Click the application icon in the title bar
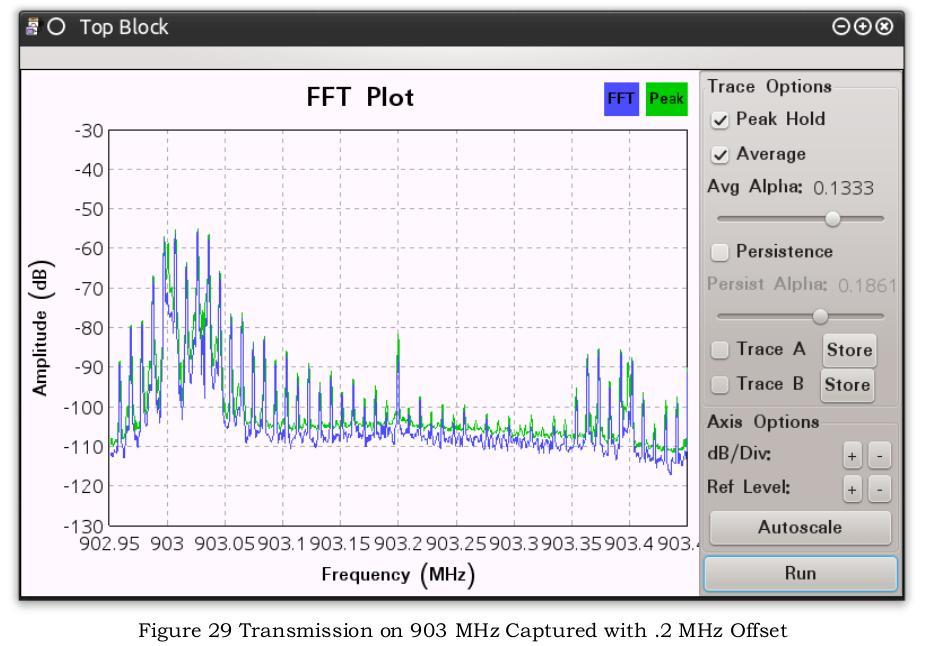Screen dimensions: 926x646 click(x=32, y=27)
